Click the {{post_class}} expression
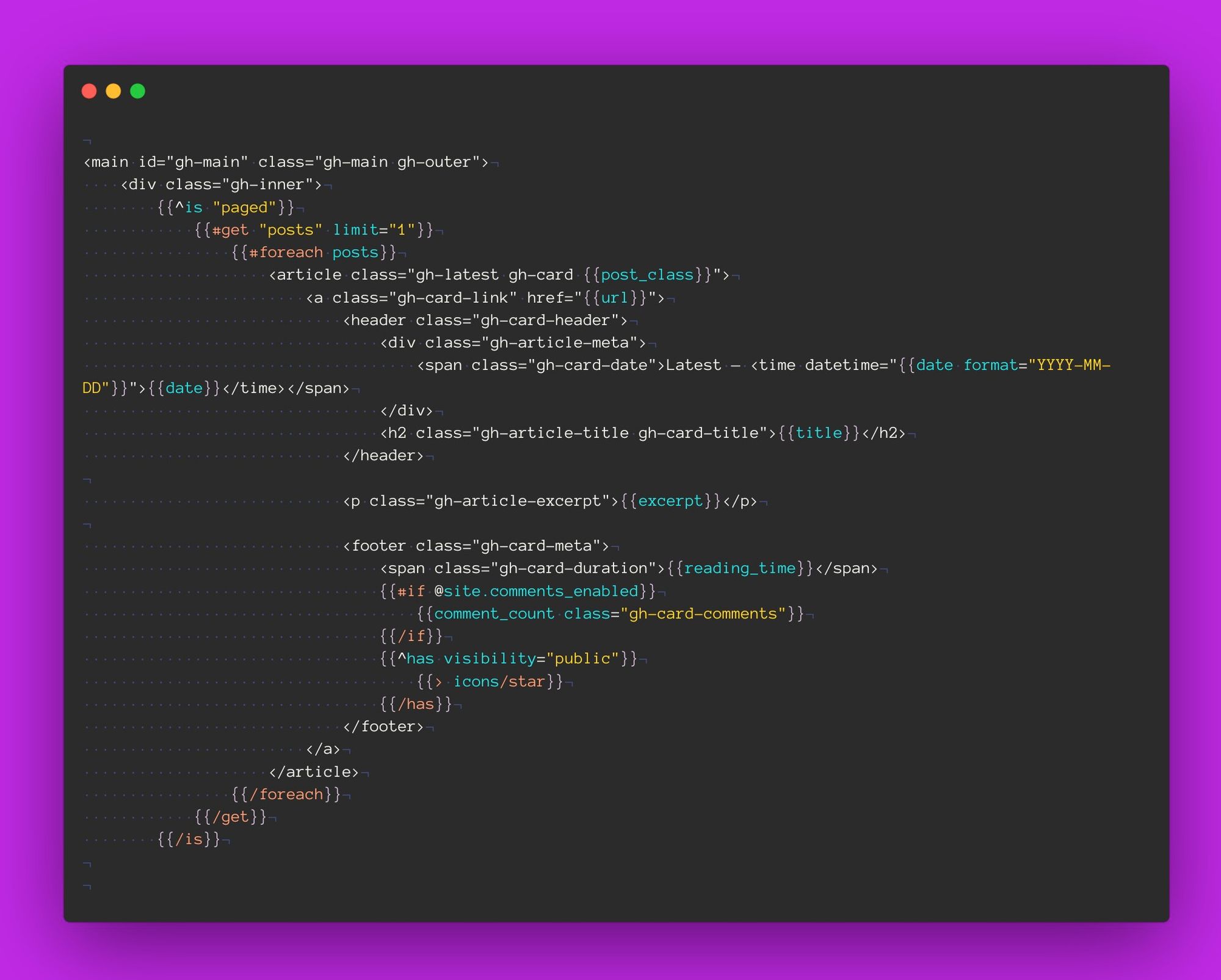This screenshot has height=980, width=1221. point(647,275)
